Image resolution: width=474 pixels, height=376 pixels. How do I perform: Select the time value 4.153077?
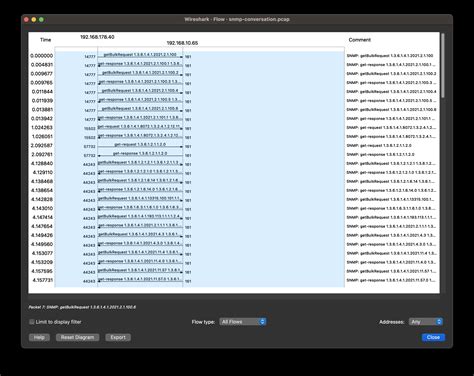[42, 253]
